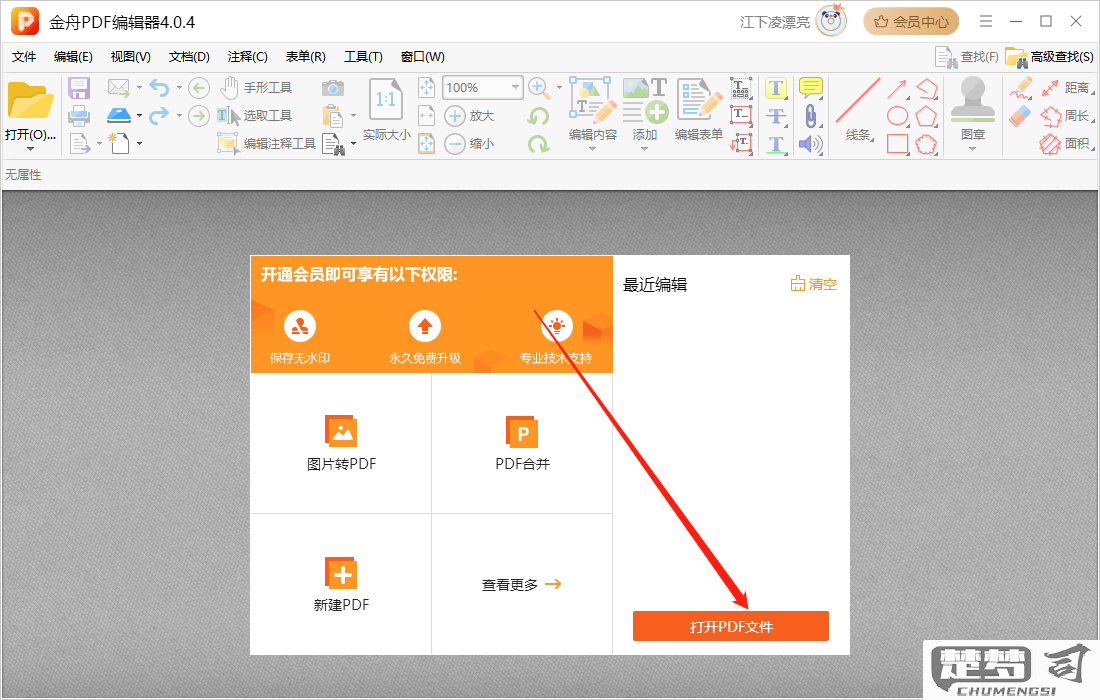This screenshot has width=1100, height=700.
Task: Click the Undo arrow icon
Action: (160, 88)
